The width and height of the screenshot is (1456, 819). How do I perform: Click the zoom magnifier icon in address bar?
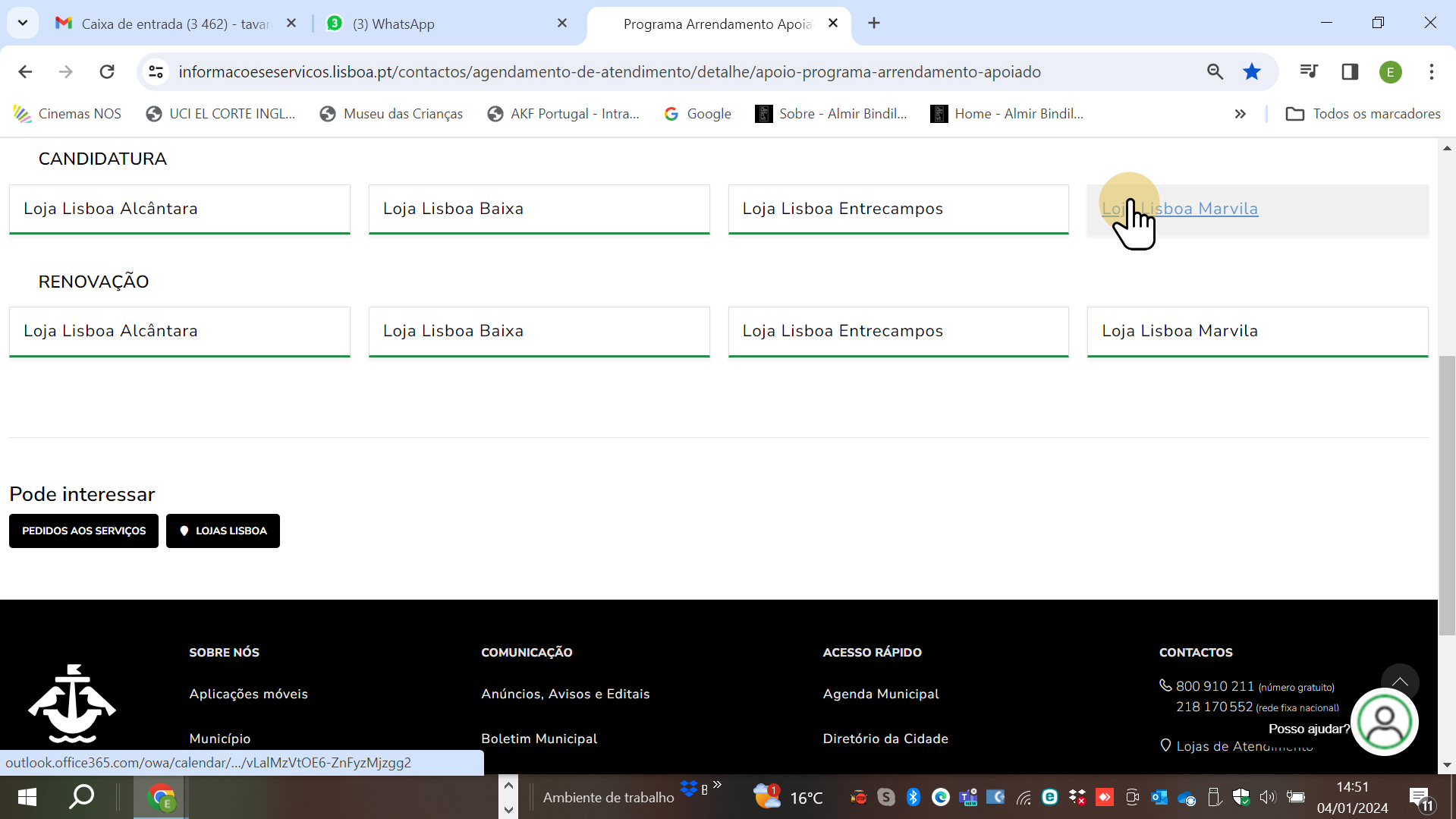coord(1215,71)
